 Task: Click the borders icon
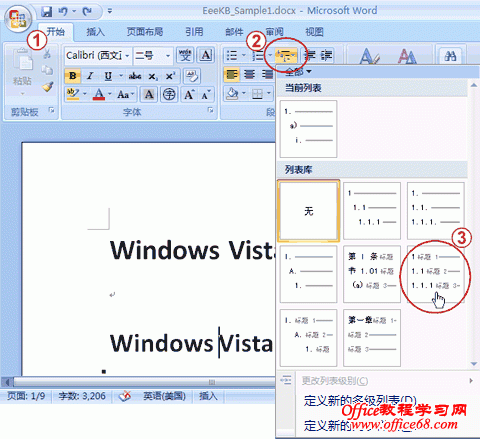[258, 94]
